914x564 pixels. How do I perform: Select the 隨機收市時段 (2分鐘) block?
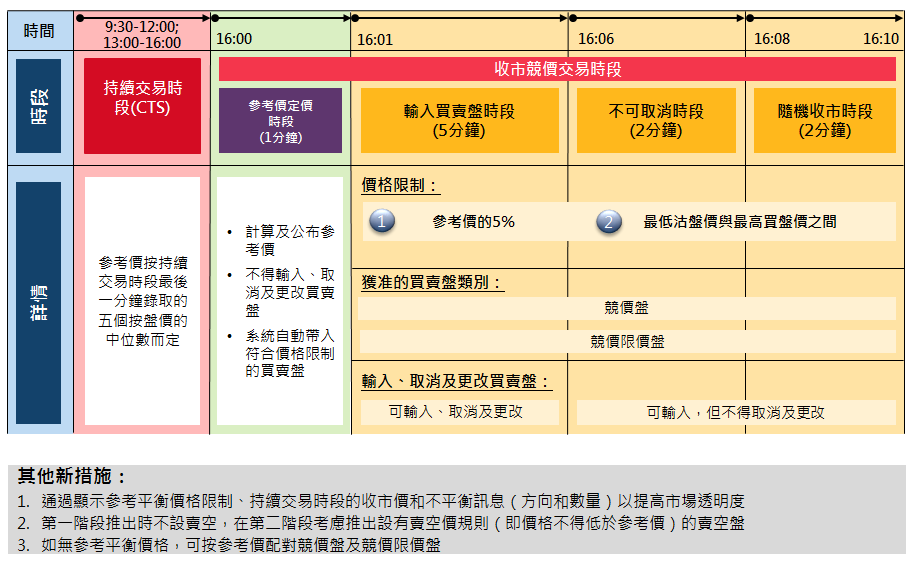pyautogui.click(x=825, y=121)
